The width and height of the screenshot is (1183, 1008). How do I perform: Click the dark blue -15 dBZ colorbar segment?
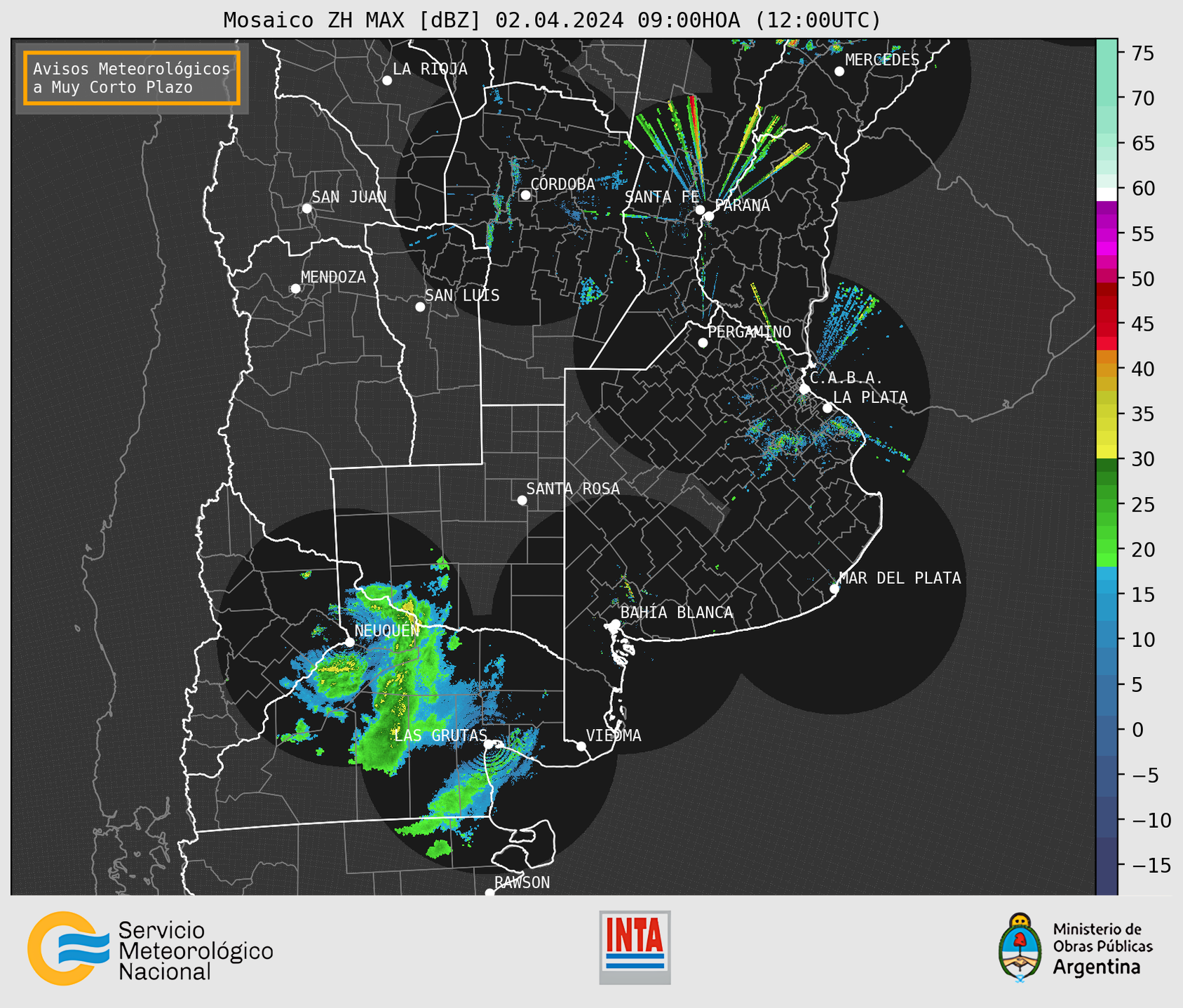[x=1107, y=865]
